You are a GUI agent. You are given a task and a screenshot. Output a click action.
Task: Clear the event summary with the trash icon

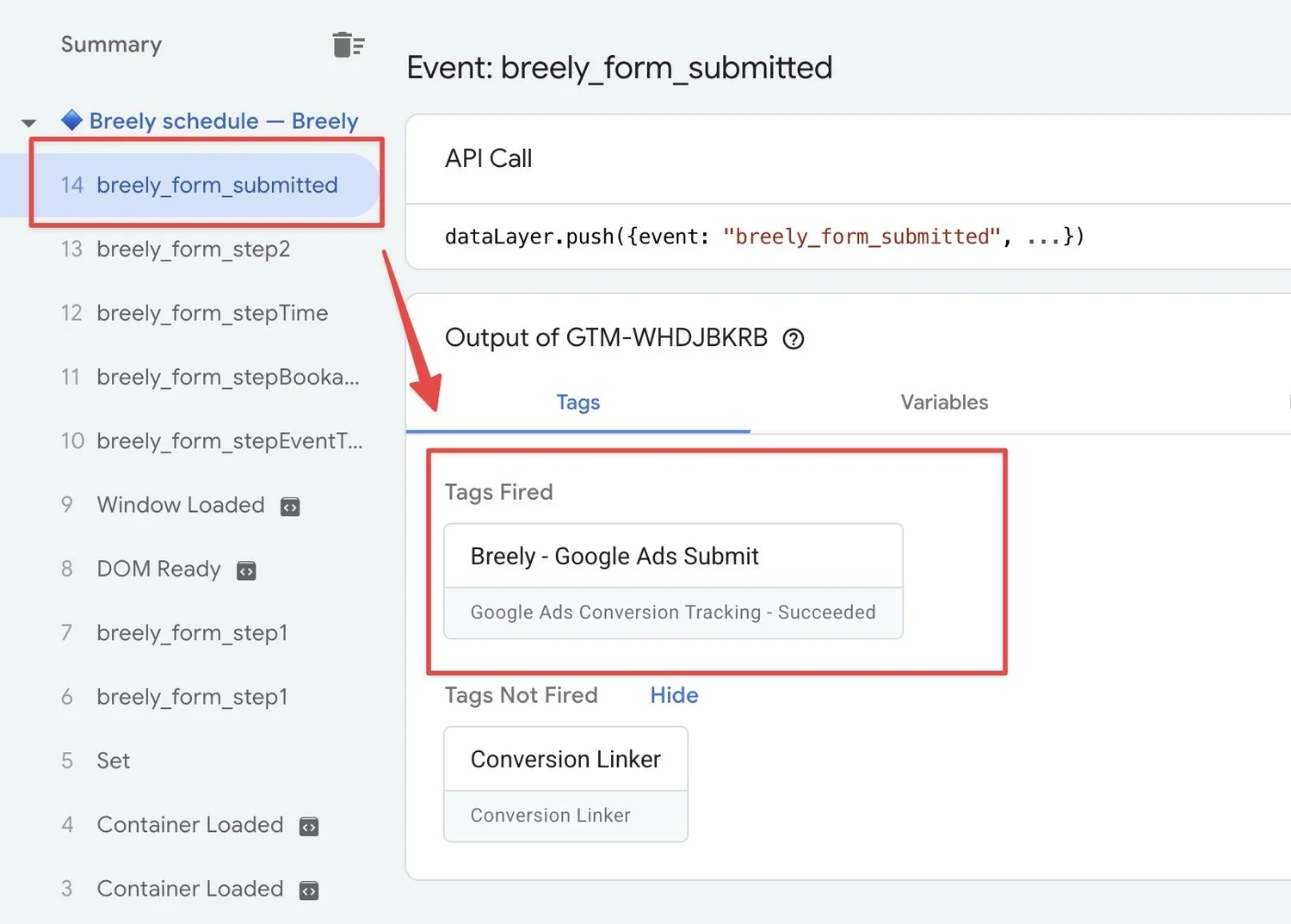348,45
